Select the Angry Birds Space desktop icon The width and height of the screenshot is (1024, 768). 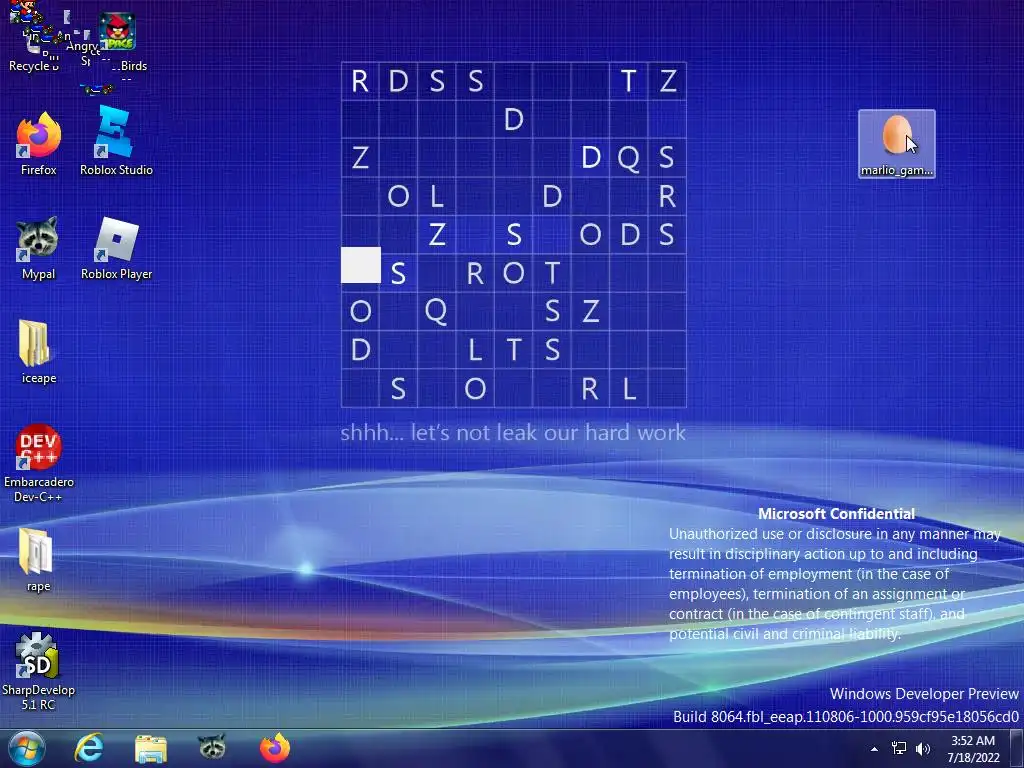tap(118, 42)
